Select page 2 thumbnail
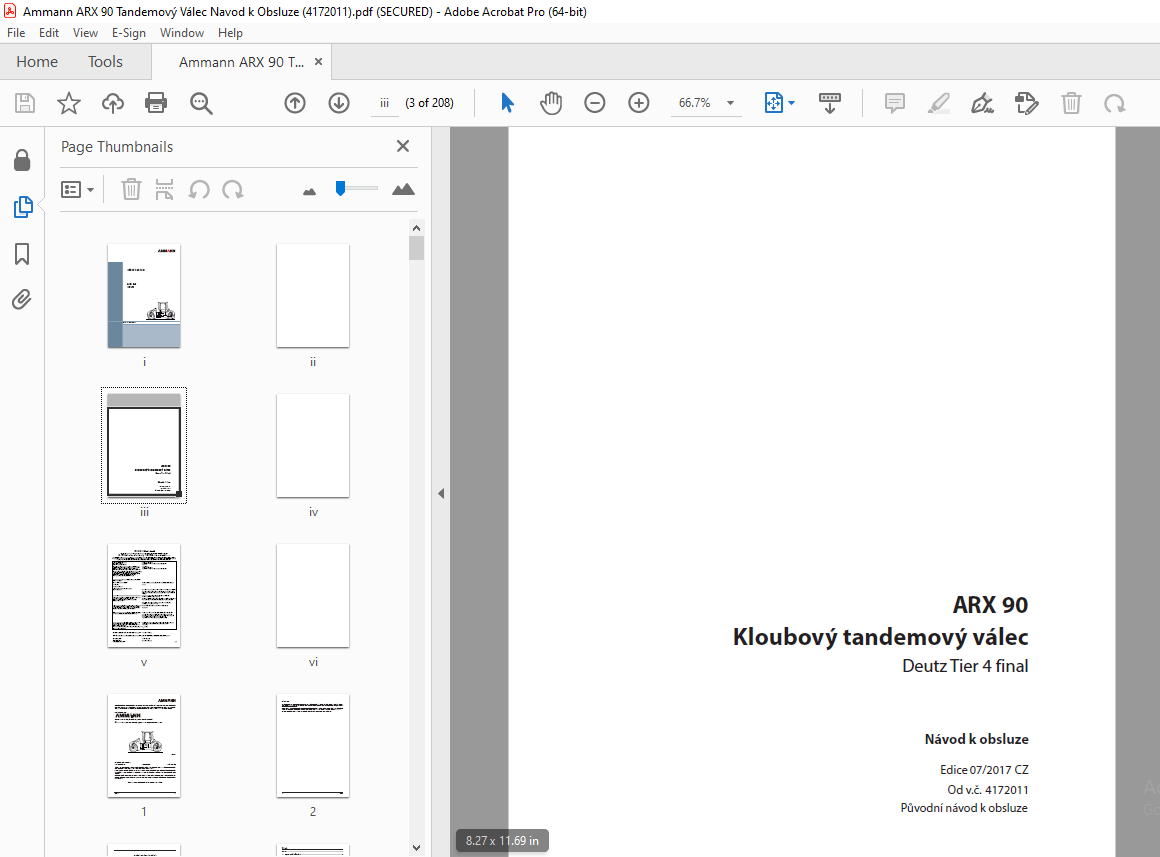This screenshot has width=1160, height=857. pyautogui.click(x=313, y=746)
